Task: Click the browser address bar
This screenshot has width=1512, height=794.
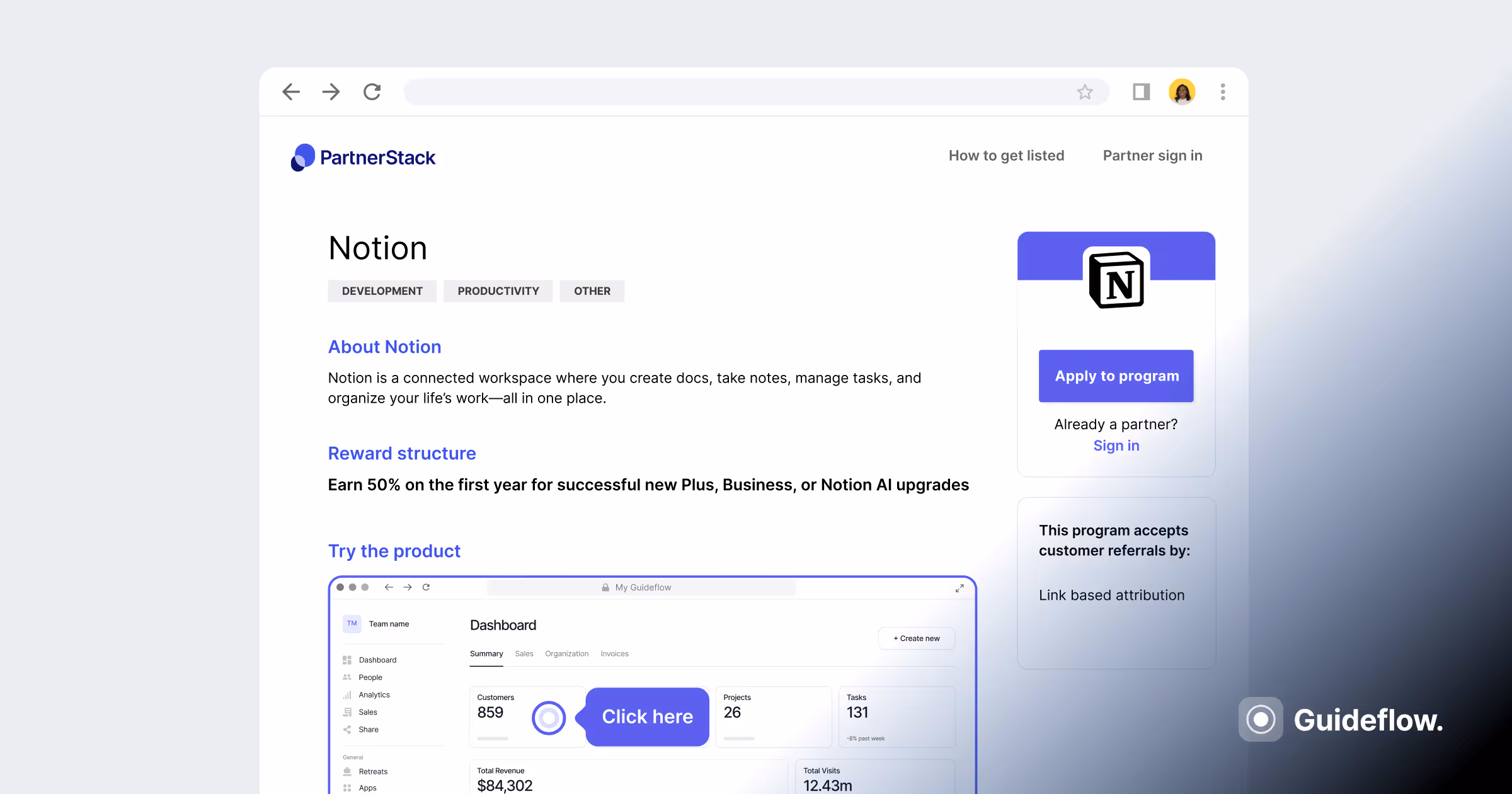Action: pyautogui.click(x=737, y=93)
